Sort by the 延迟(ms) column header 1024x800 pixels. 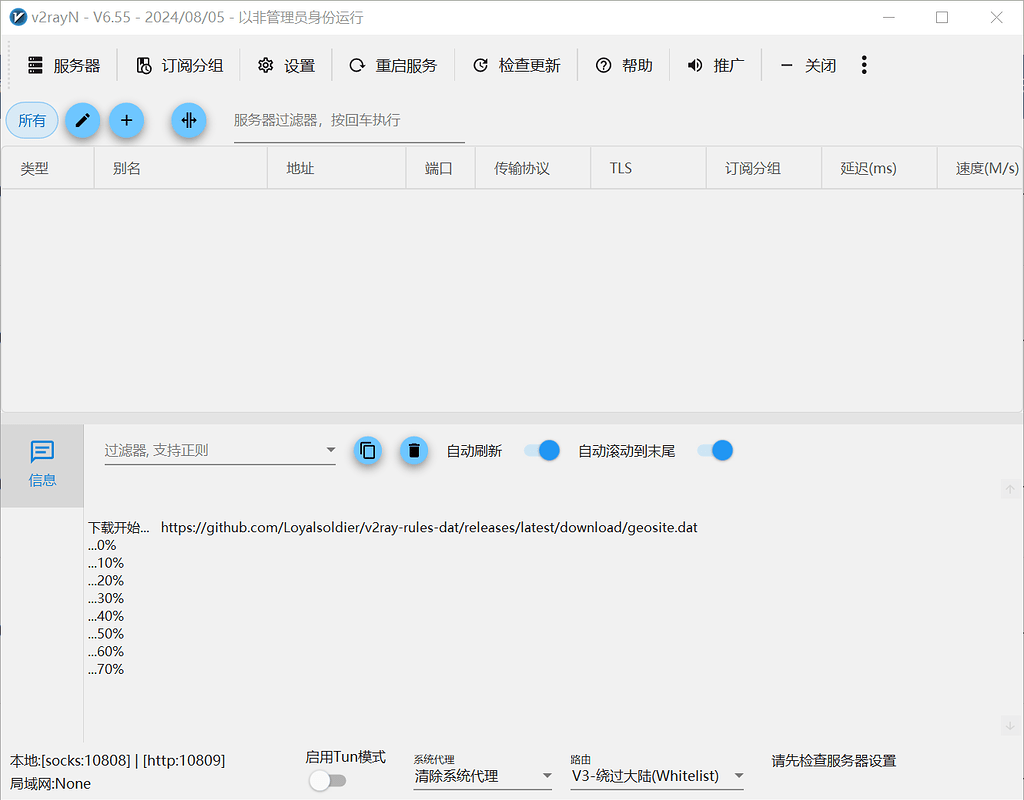click(879, 168)
